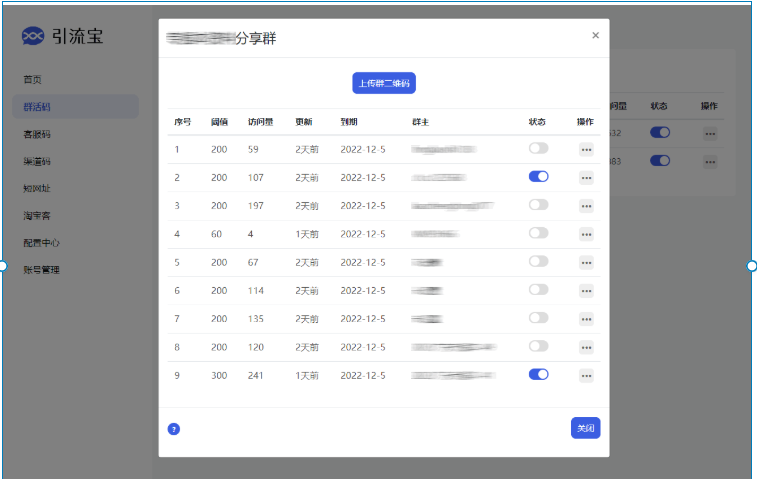Expand the more-options menu for row 2
Screen dimensions: 757x479
pyautogui.click(x=586, y=178)
